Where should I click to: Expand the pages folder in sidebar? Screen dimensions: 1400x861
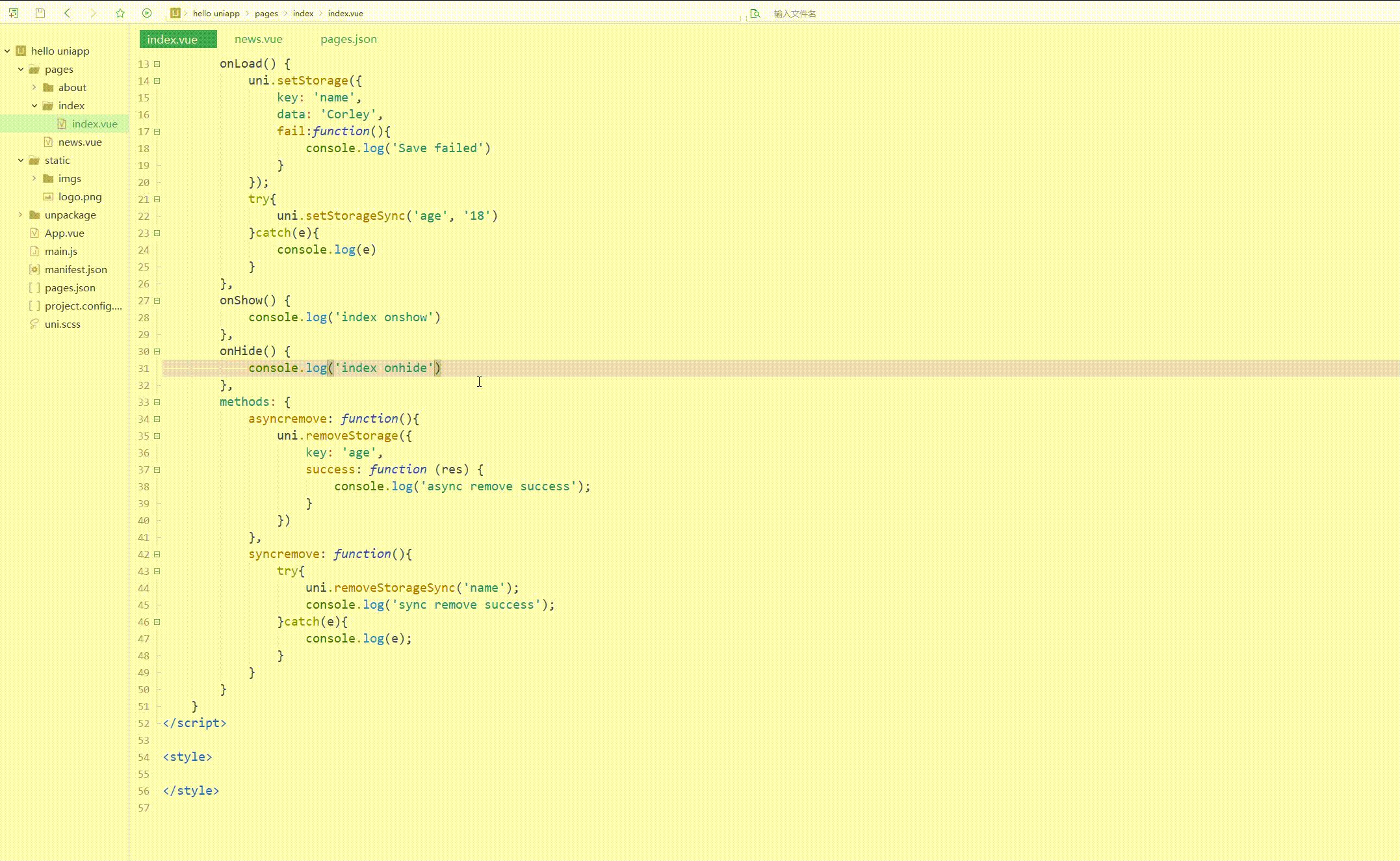22,68
